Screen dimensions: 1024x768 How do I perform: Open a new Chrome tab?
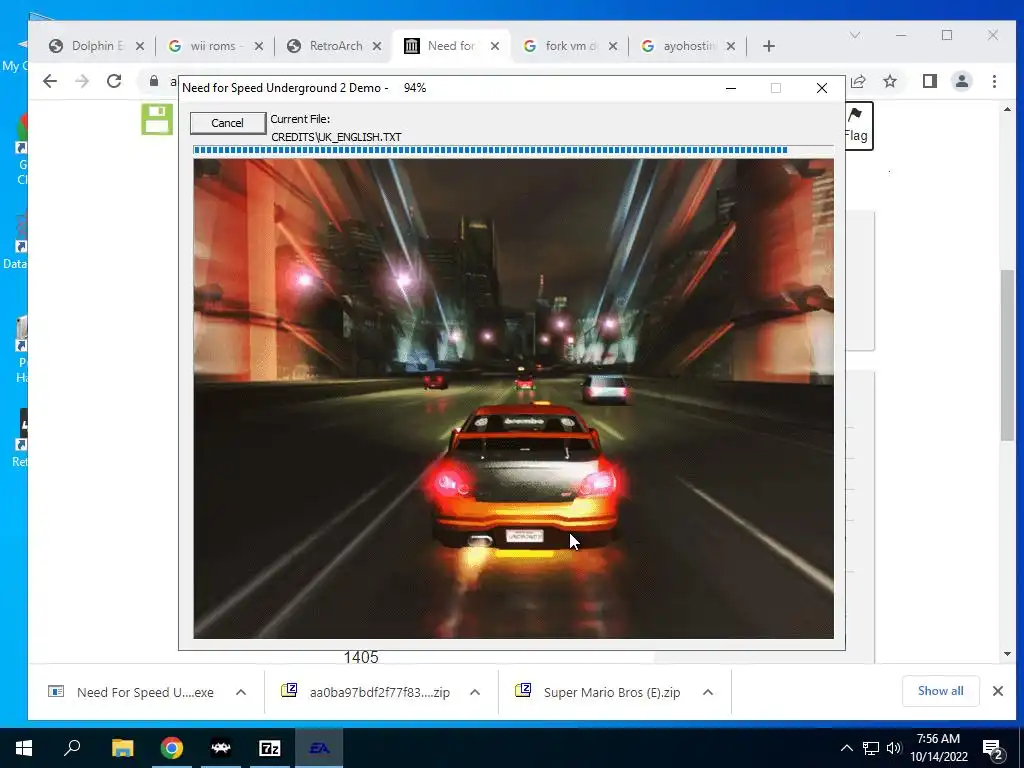(769, 46)
